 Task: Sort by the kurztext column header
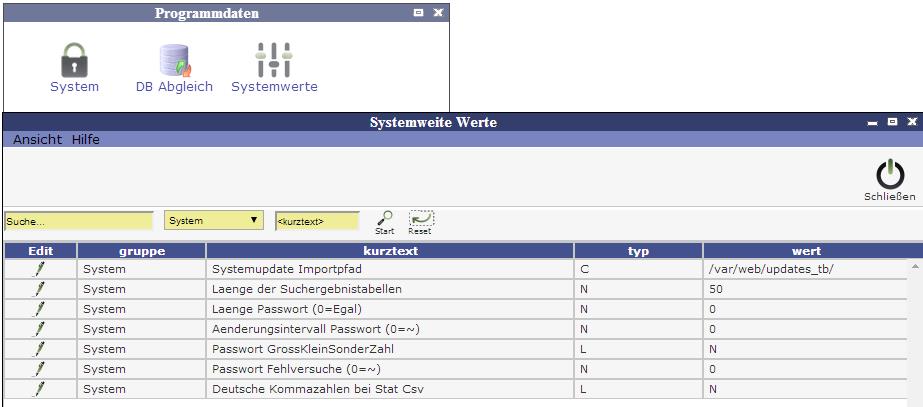390,251
